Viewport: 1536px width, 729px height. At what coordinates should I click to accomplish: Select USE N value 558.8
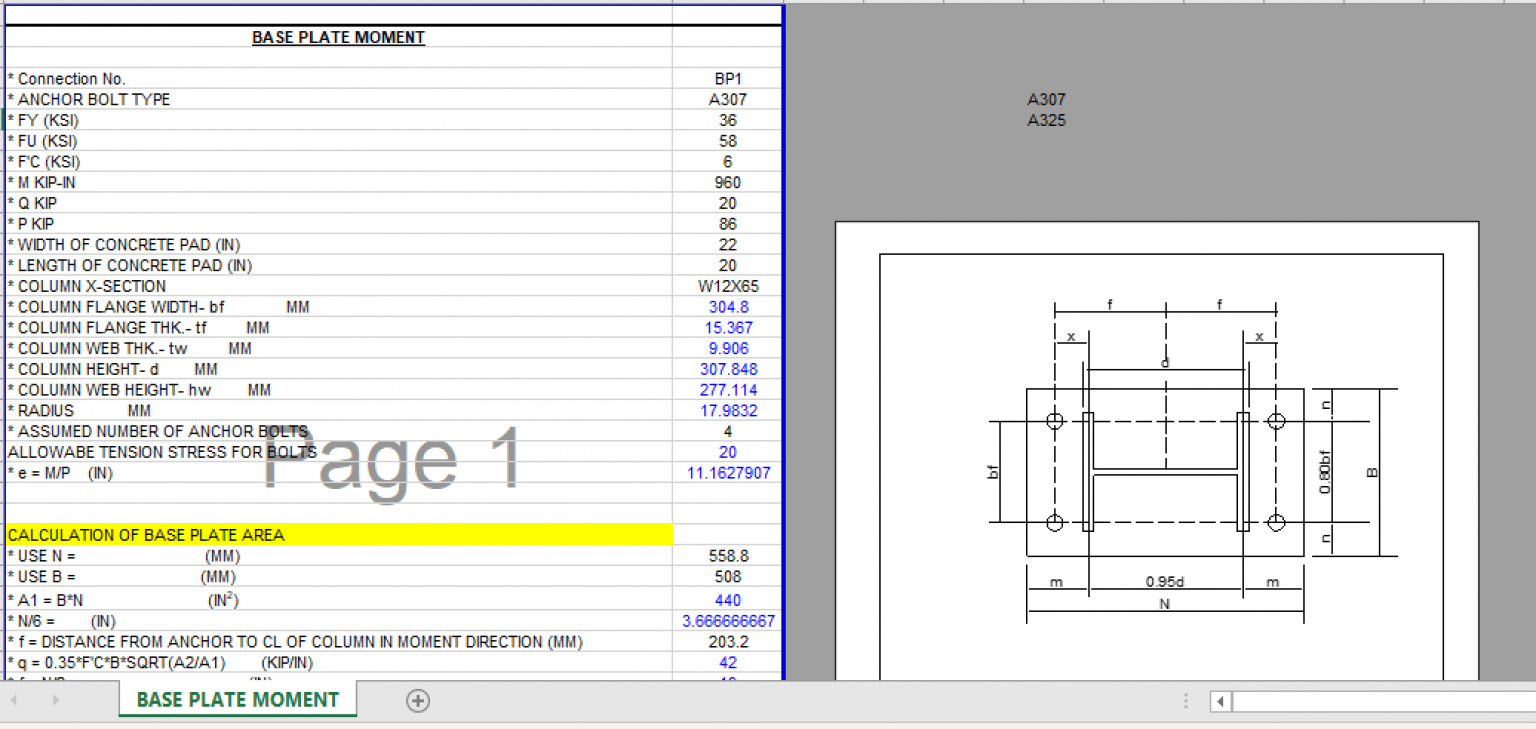[x=728, y=556]
